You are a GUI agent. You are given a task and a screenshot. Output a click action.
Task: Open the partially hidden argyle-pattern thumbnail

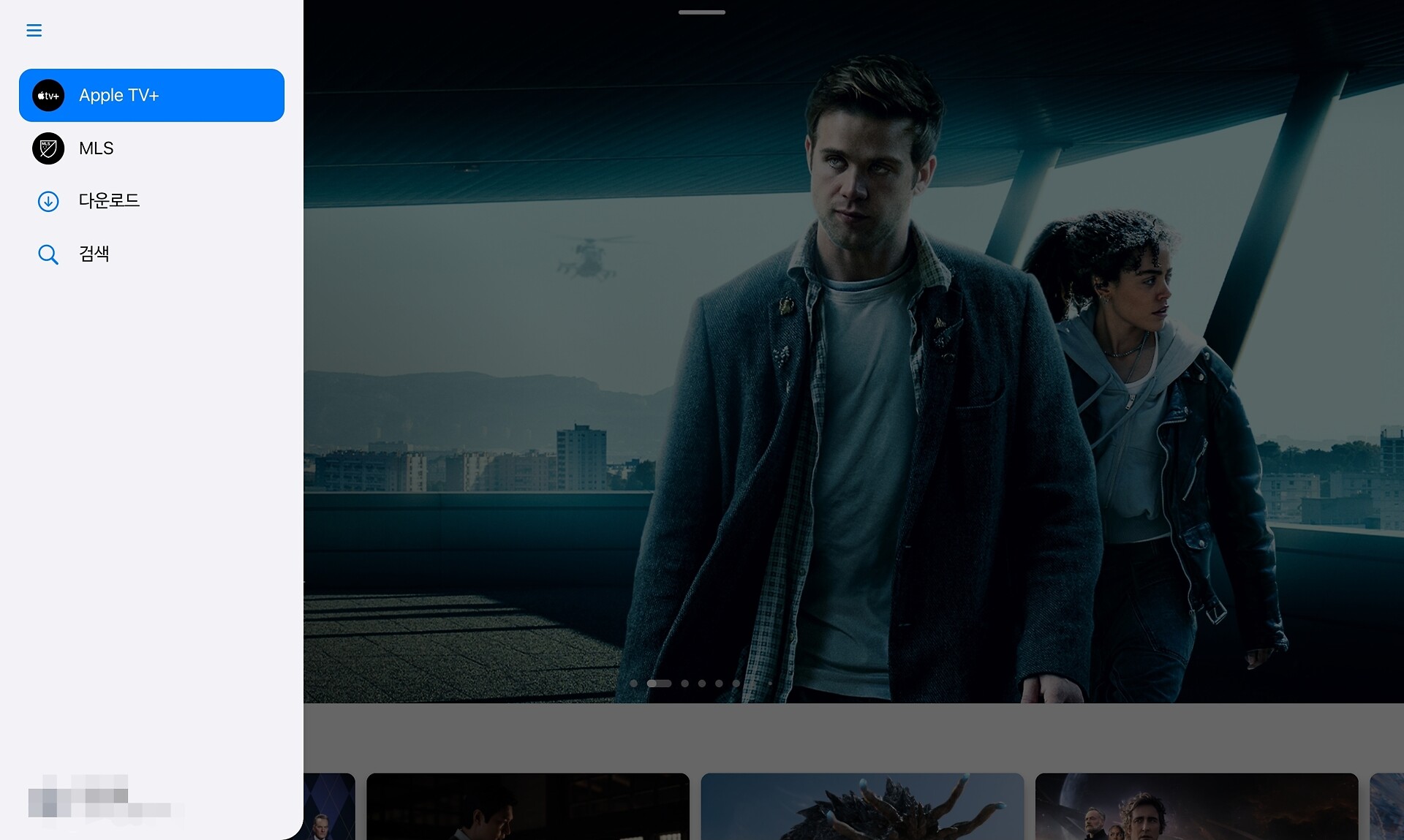[x=330, y=806]
